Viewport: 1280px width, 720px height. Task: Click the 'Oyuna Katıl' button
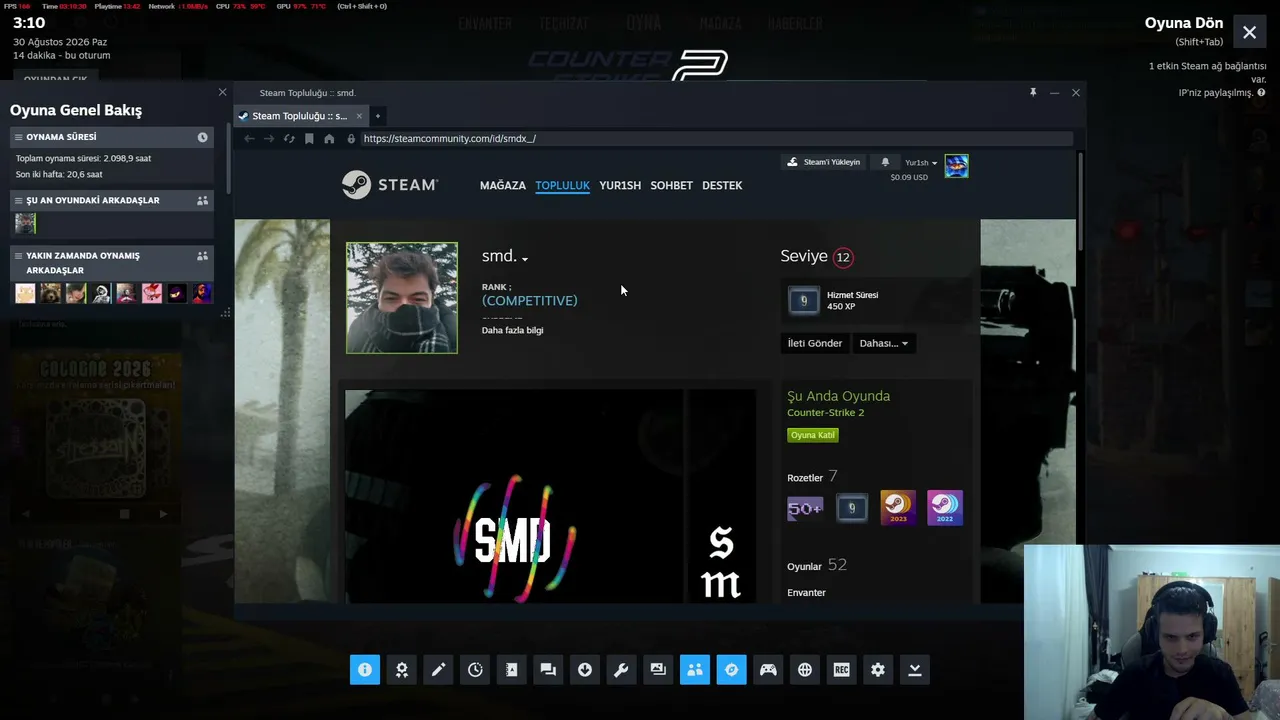(813, 435)
